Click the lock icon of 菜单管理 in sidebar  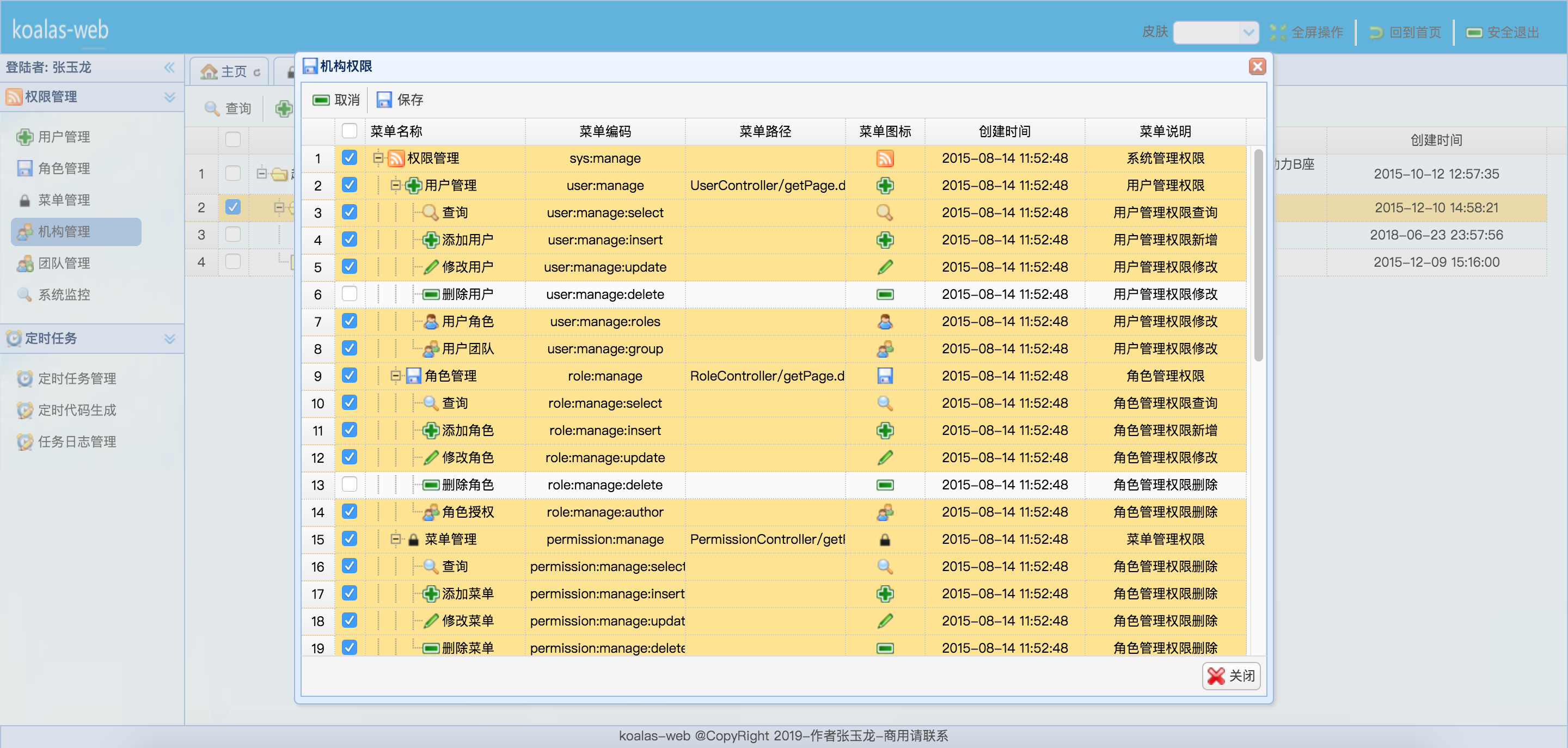25,200
